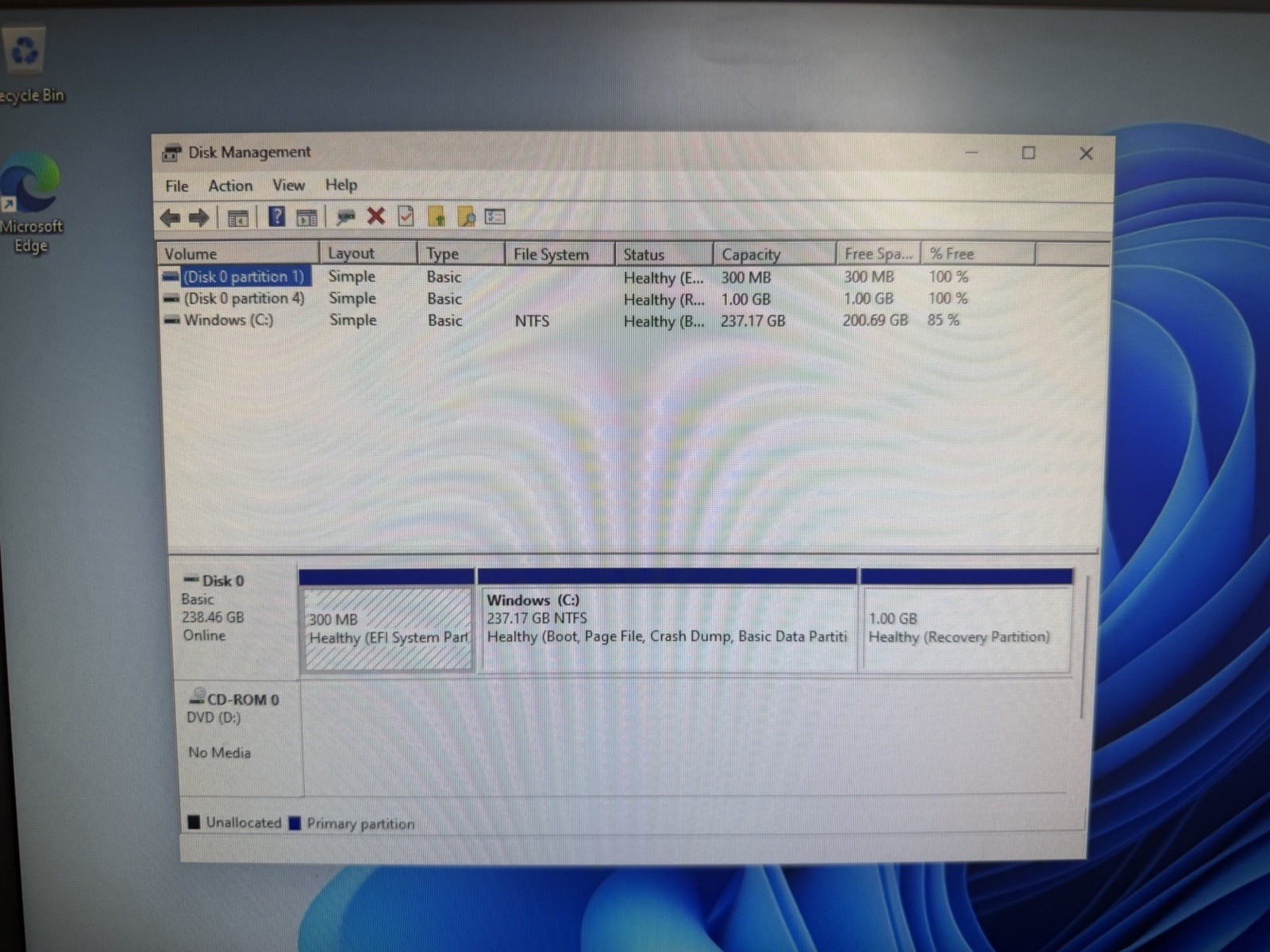Viewport: 1270px width, 952px height.
Task: Select the Microsoft Edge desktop shortcut
Action: (x=30, y=202)
